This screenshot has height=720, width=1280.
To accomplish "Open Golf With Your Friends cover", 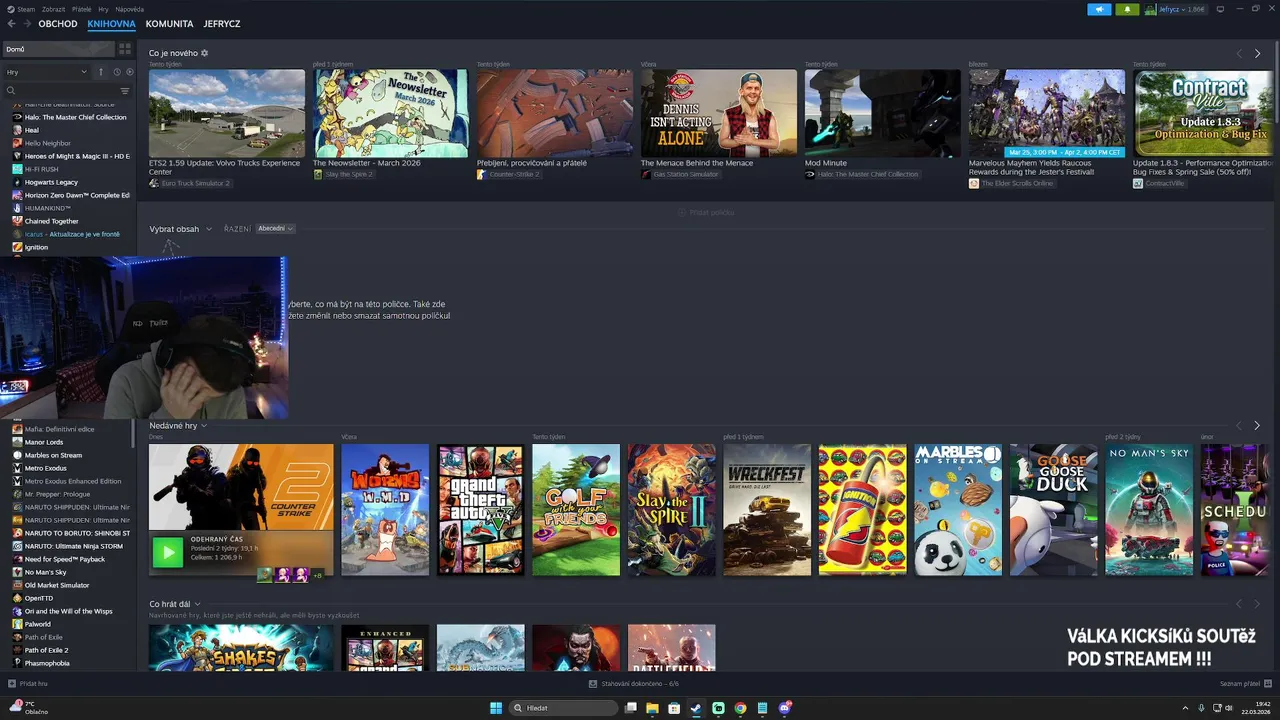I will click(x=576, y=510).
